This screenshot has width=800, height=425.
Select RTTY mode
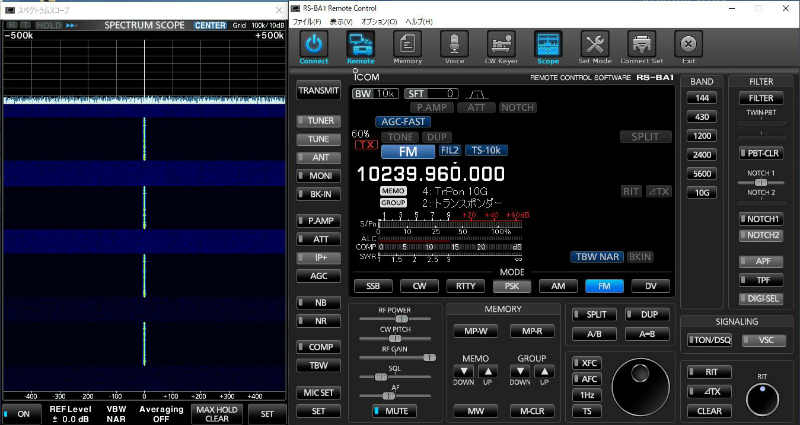465,286
